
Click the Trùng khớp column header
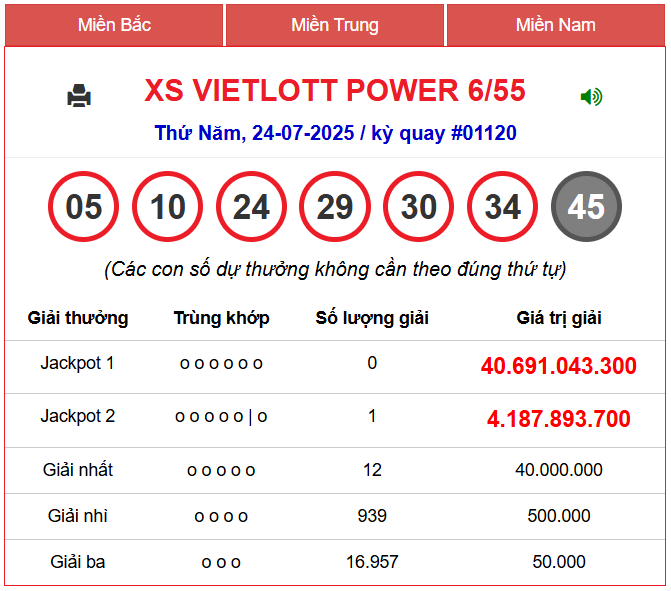point(221,318)
